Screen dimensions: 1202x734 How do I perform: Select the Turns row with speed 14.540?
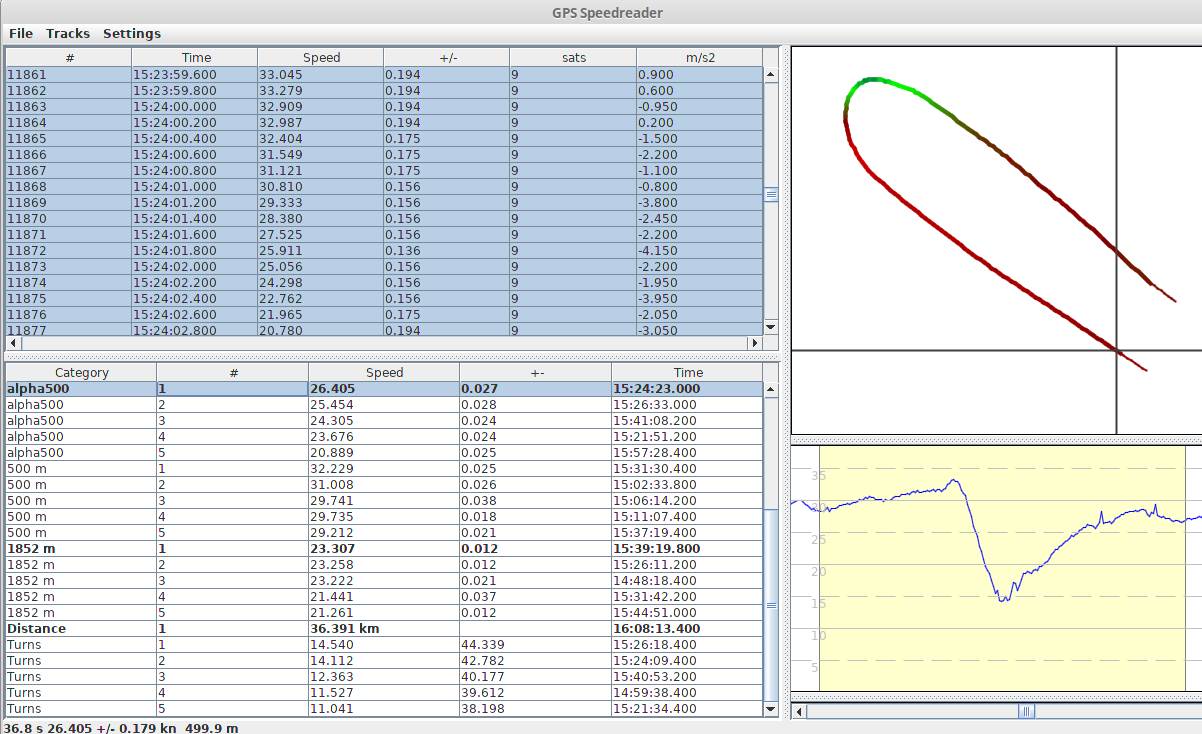384,645
